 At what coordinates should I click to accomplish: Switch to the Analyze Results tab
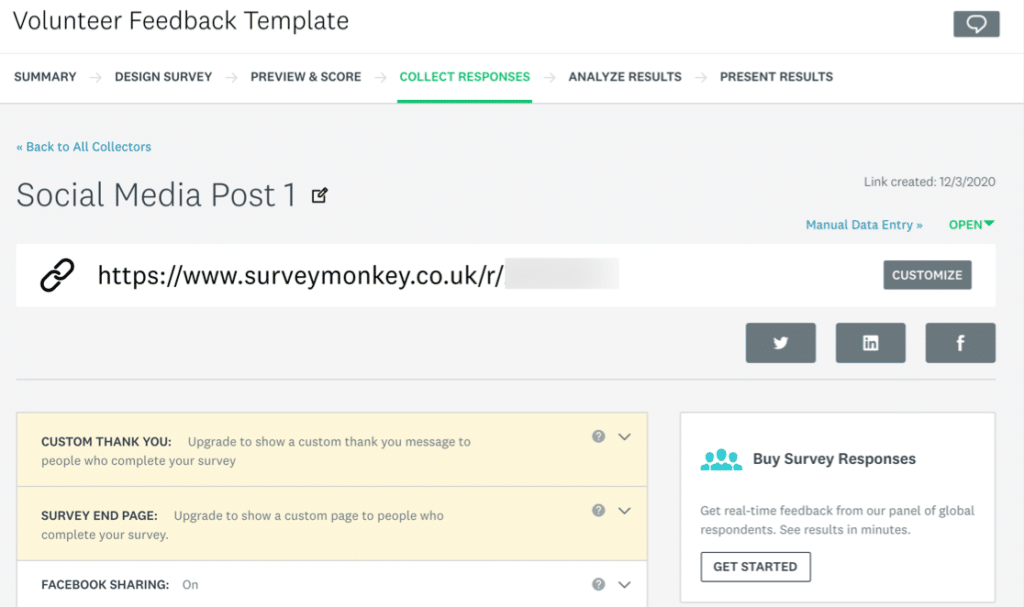(x=624, y=76)
